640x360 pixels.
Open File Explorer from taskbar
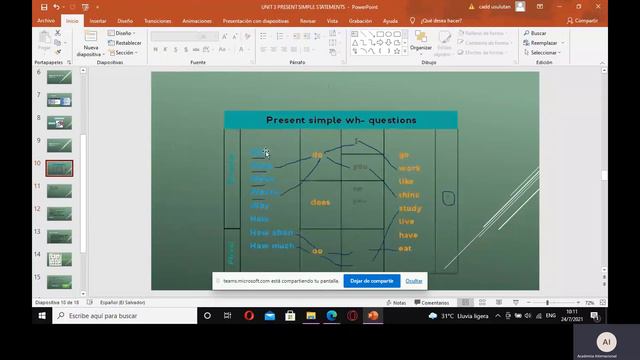click(311, 316)
